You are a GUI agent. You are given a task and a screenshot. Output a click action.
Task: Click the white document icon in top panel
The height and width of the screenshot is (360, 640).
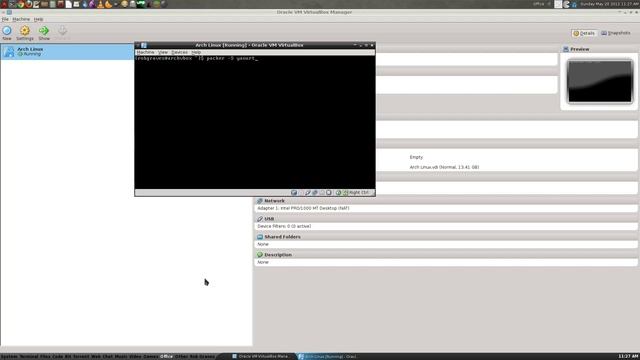click(x=69, y=4)
